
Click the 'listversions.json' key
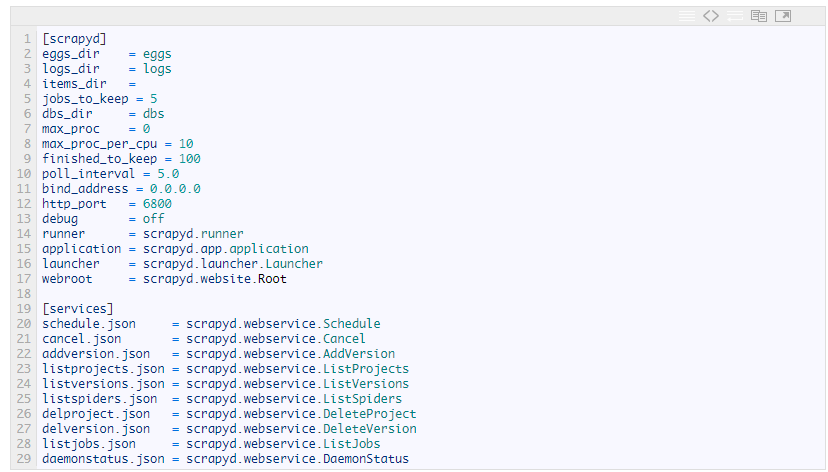pyautogui.click(x=104, y=384)
